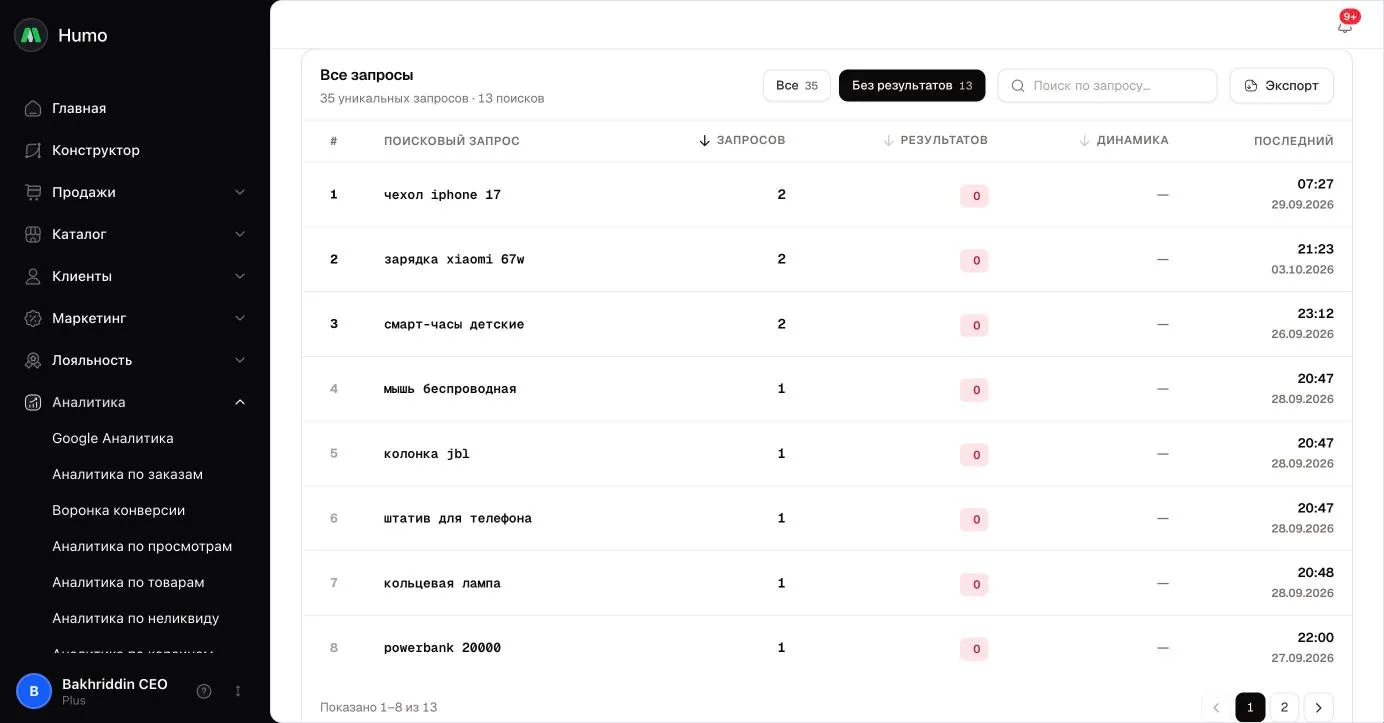Open Воронка конверсии submenu item
The height and width of the screenshot is (723, 1384).
click(119, 510)
